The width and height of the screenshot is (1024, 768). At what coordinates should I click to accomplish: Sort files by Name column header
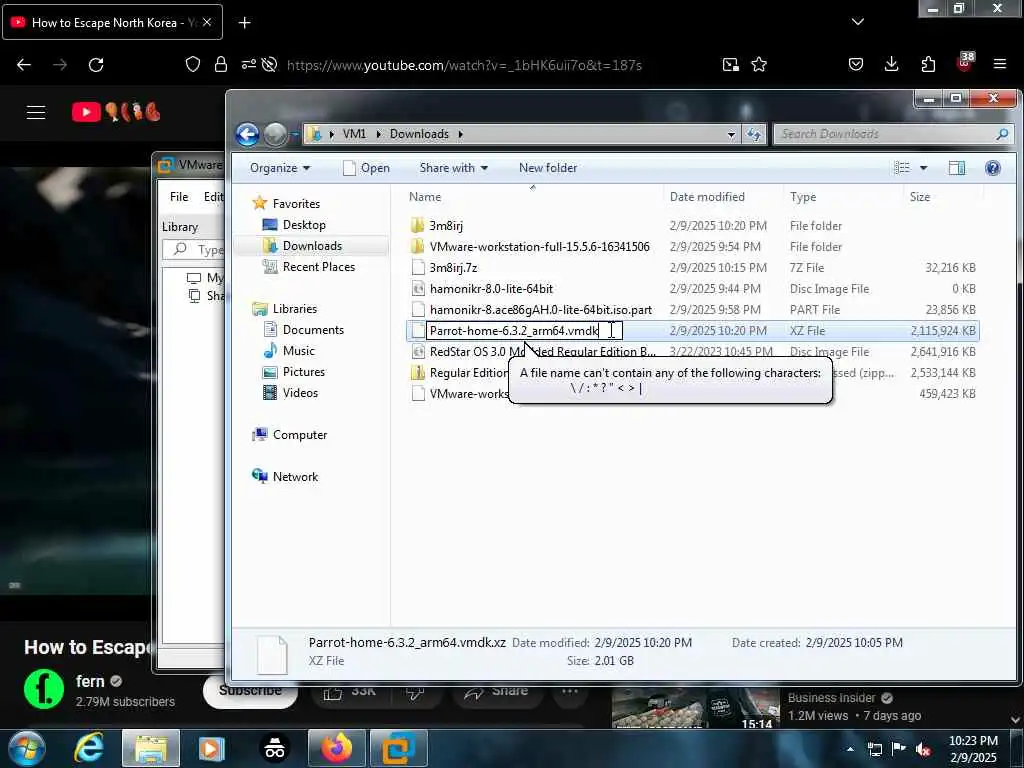[425, 197]
